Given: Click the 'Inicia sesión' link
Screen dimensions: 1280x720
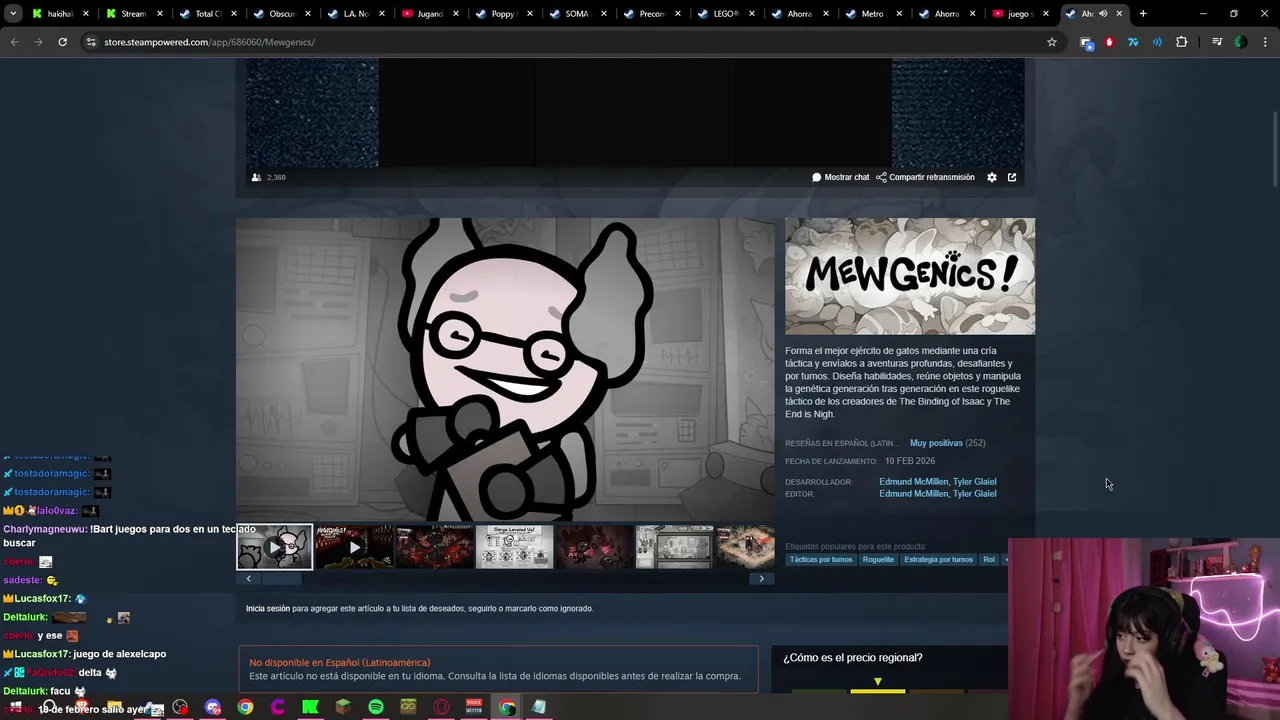Looking at the screenshot, I should [x=267, y=608].
